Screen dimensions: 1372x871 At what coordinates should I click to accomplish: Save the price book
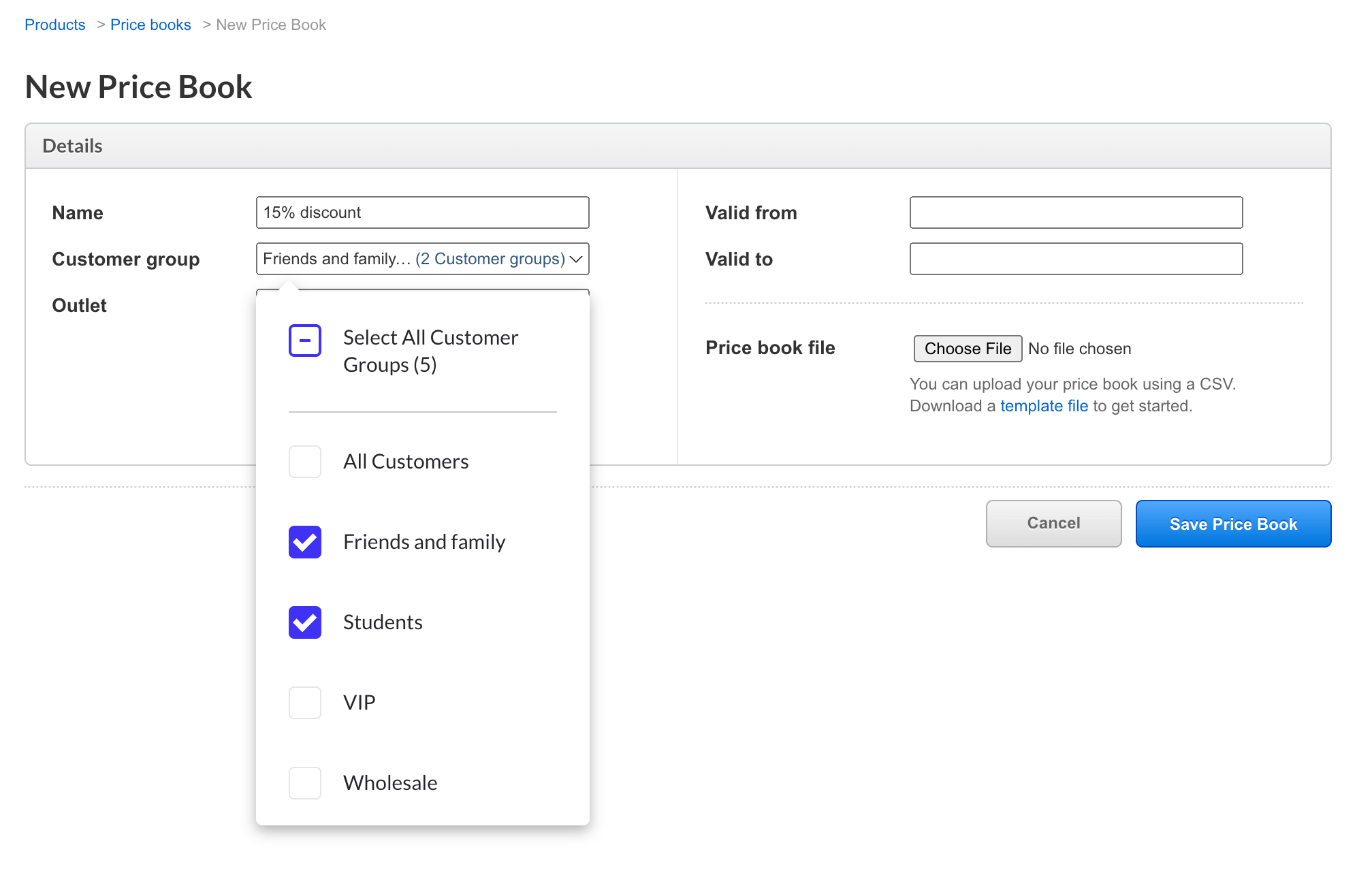coord(1232,524)
